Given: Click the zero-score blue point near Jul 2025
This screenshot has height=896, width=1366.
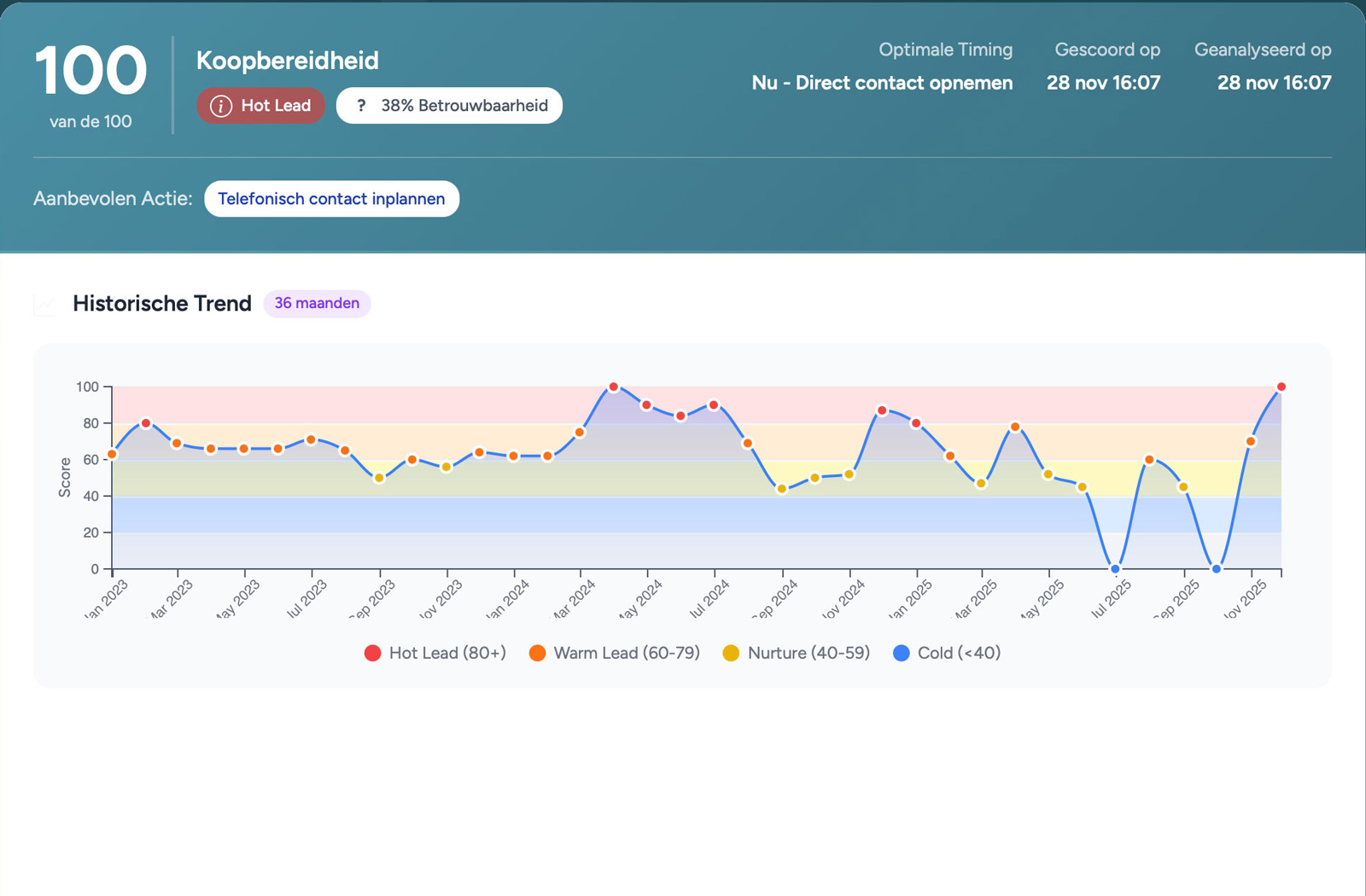Looking at the screenshot, I should pyautogui.click(x=1114, y=567).
